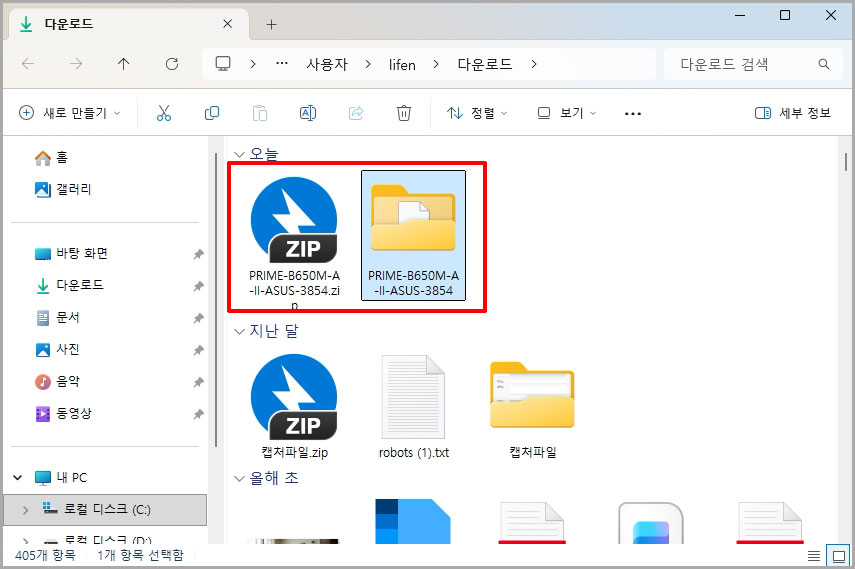Refresh the folder view
This screenshot has width=855, height=569.
[172, 64]
